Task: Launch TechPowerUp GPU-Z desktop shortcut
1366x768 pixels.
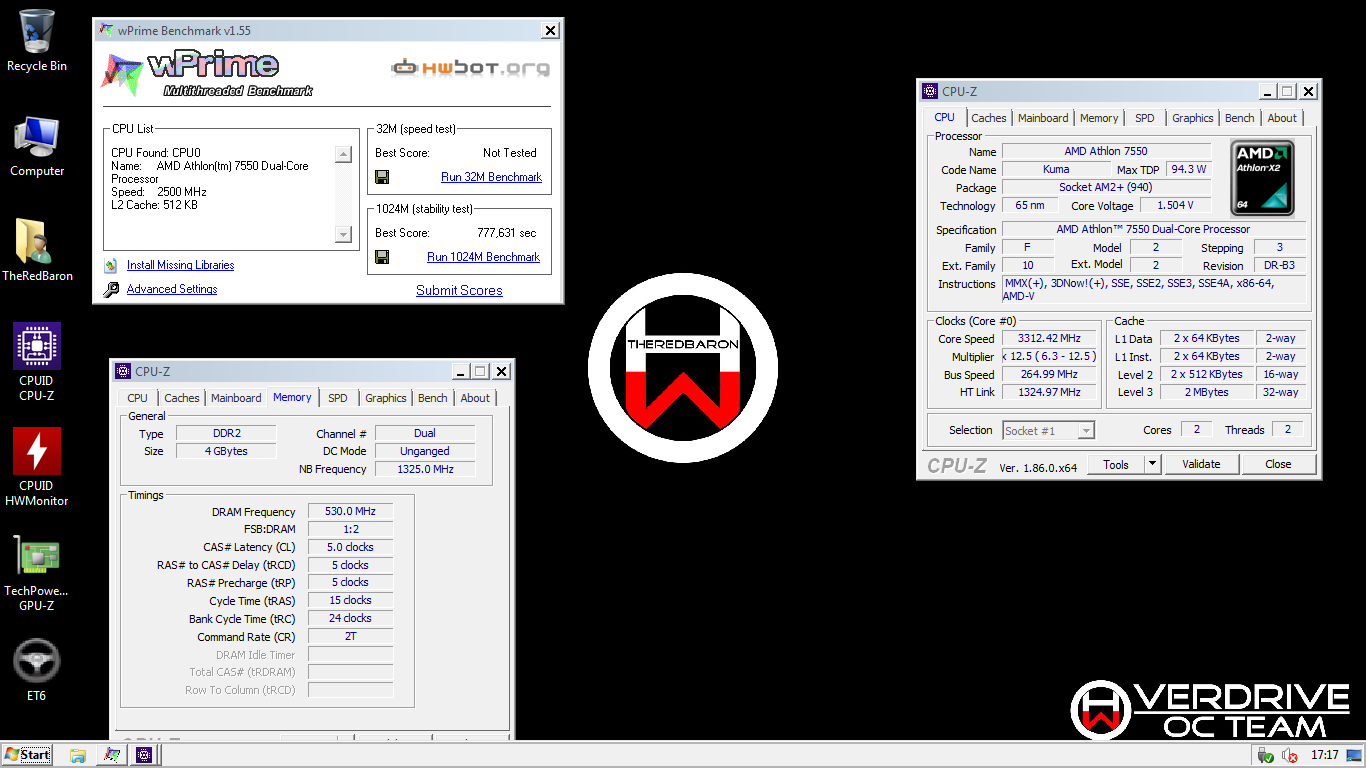Action: coord(37,572)
